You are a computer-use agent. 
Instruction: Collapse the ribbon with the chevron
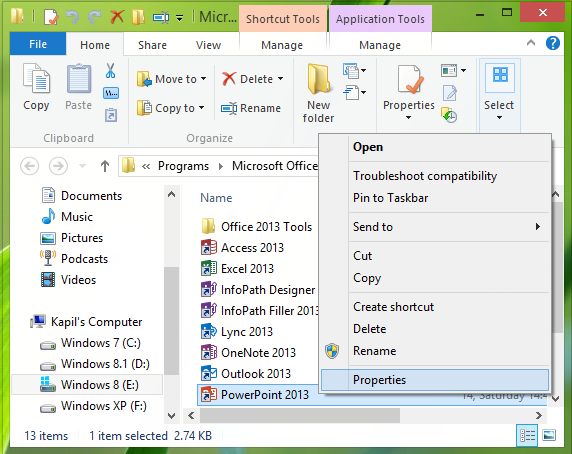point(531,43)
